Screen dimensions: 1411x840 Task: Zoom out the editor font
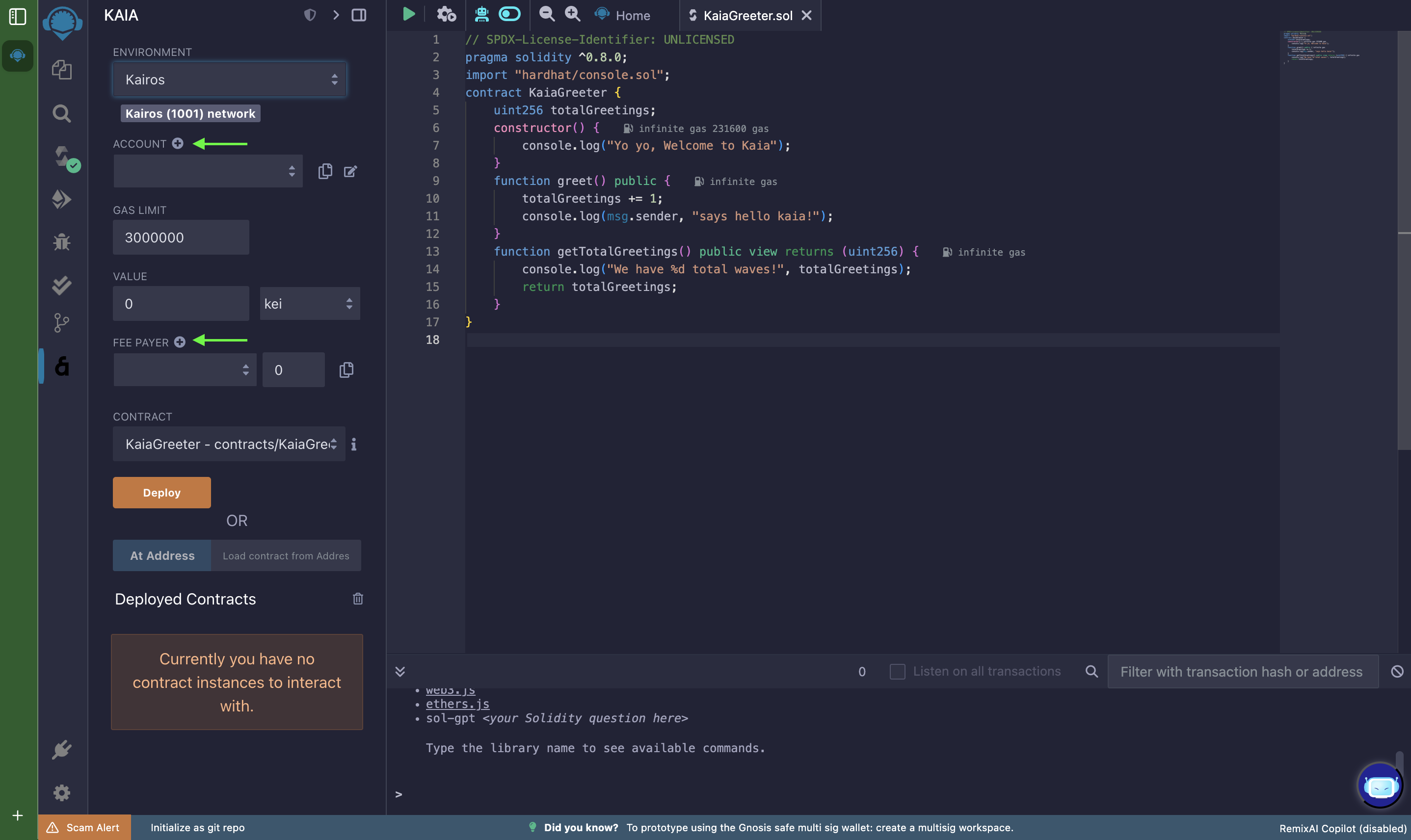coord(546,14)
